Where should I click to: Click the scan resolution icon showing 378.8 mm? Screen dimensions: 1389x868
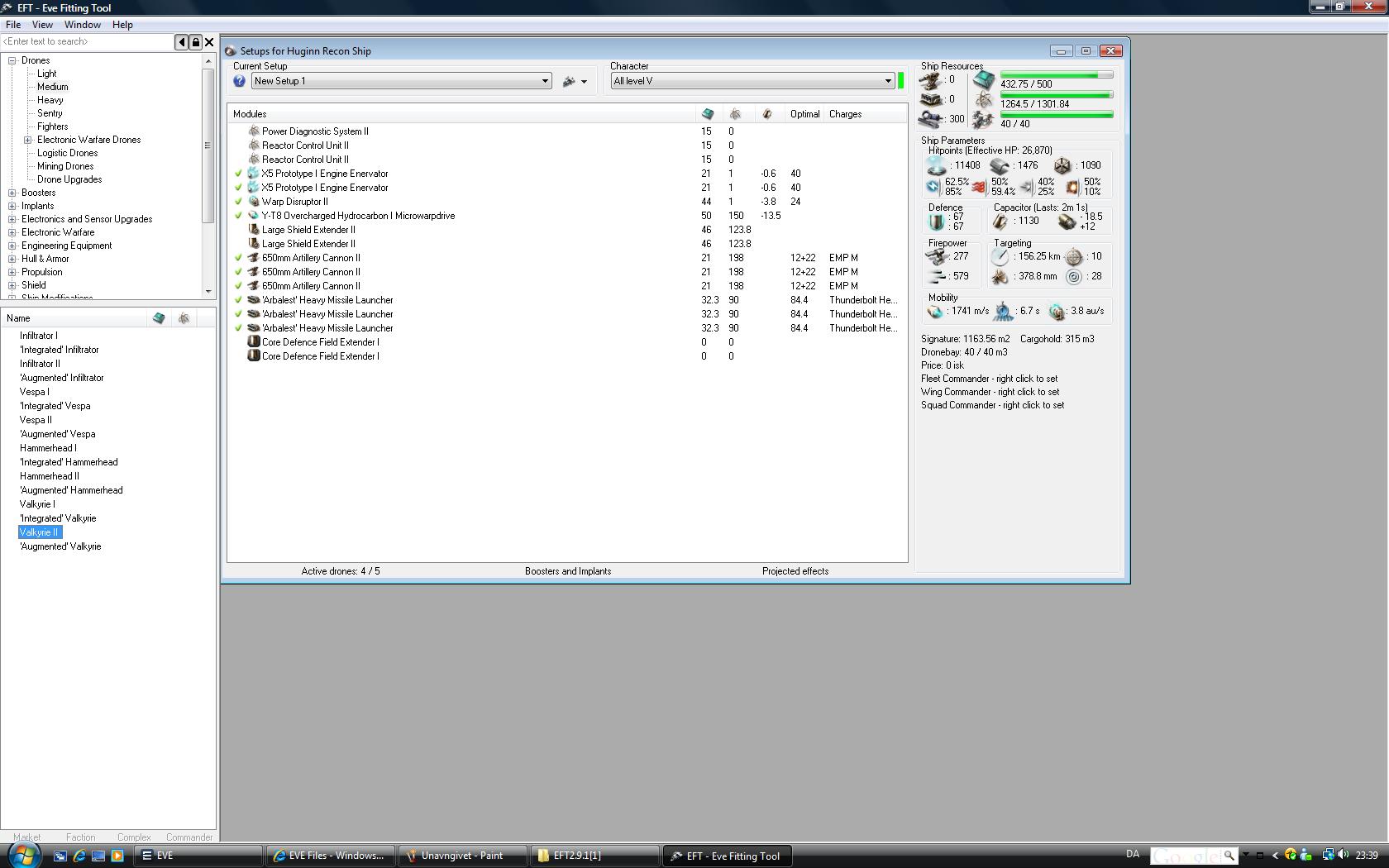(x=1000, y=277)
